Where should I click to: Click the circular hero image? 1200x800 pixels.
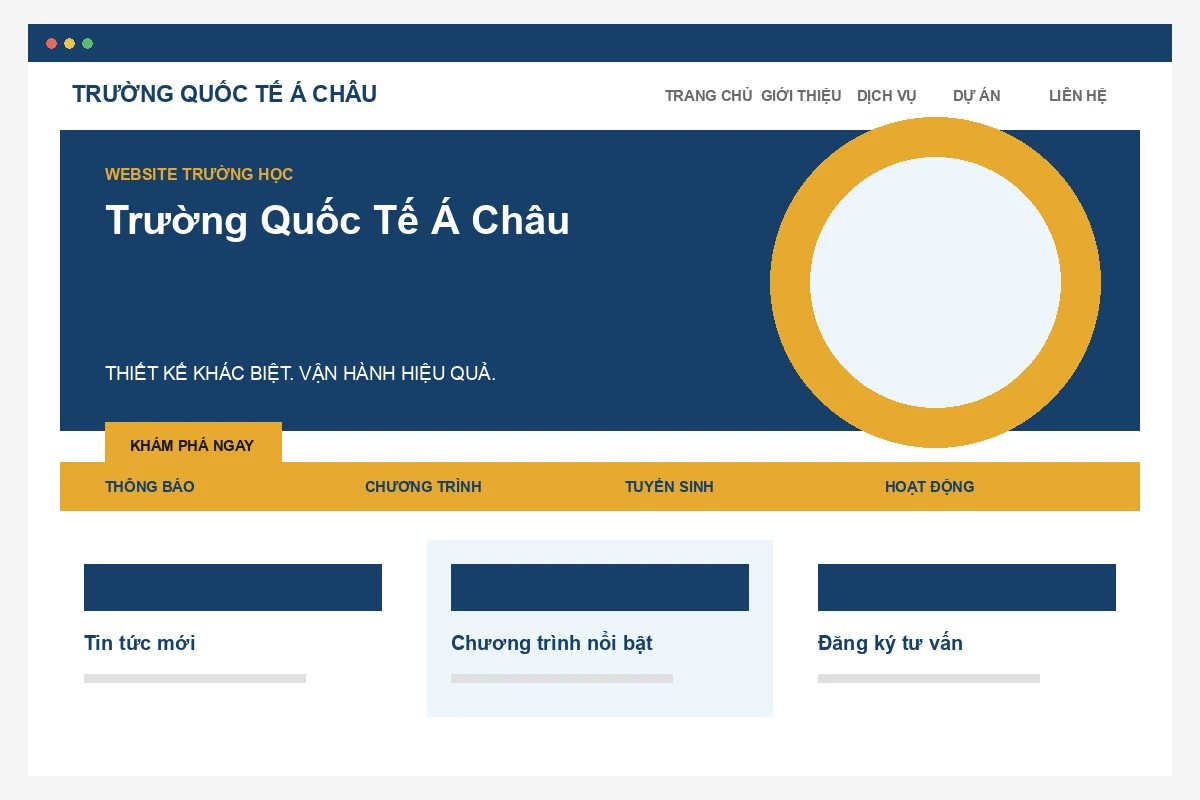(935, 283)
